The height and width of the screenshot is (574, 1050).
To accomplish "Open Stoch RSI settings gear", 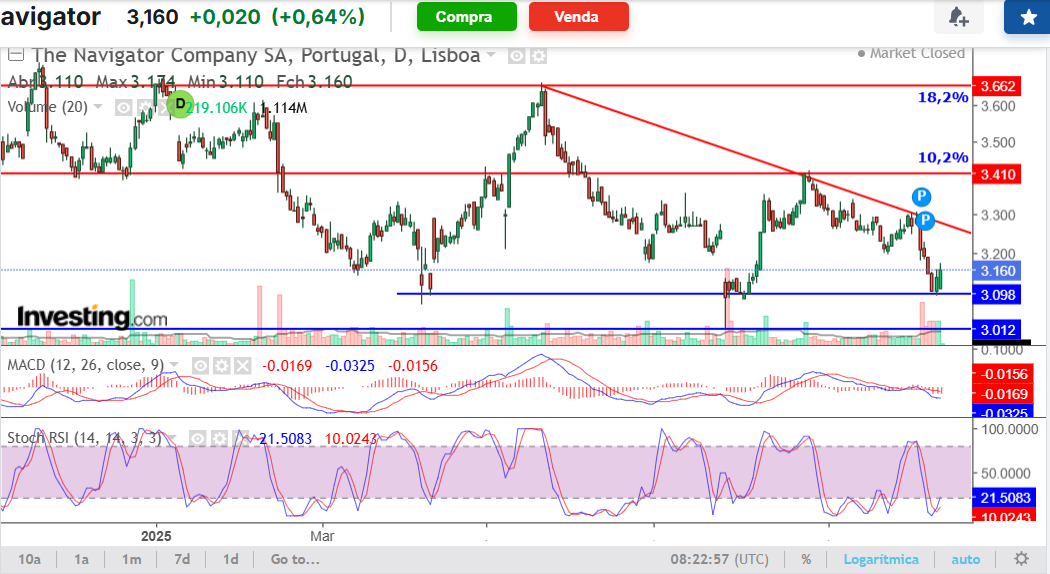I will [219, 439].
